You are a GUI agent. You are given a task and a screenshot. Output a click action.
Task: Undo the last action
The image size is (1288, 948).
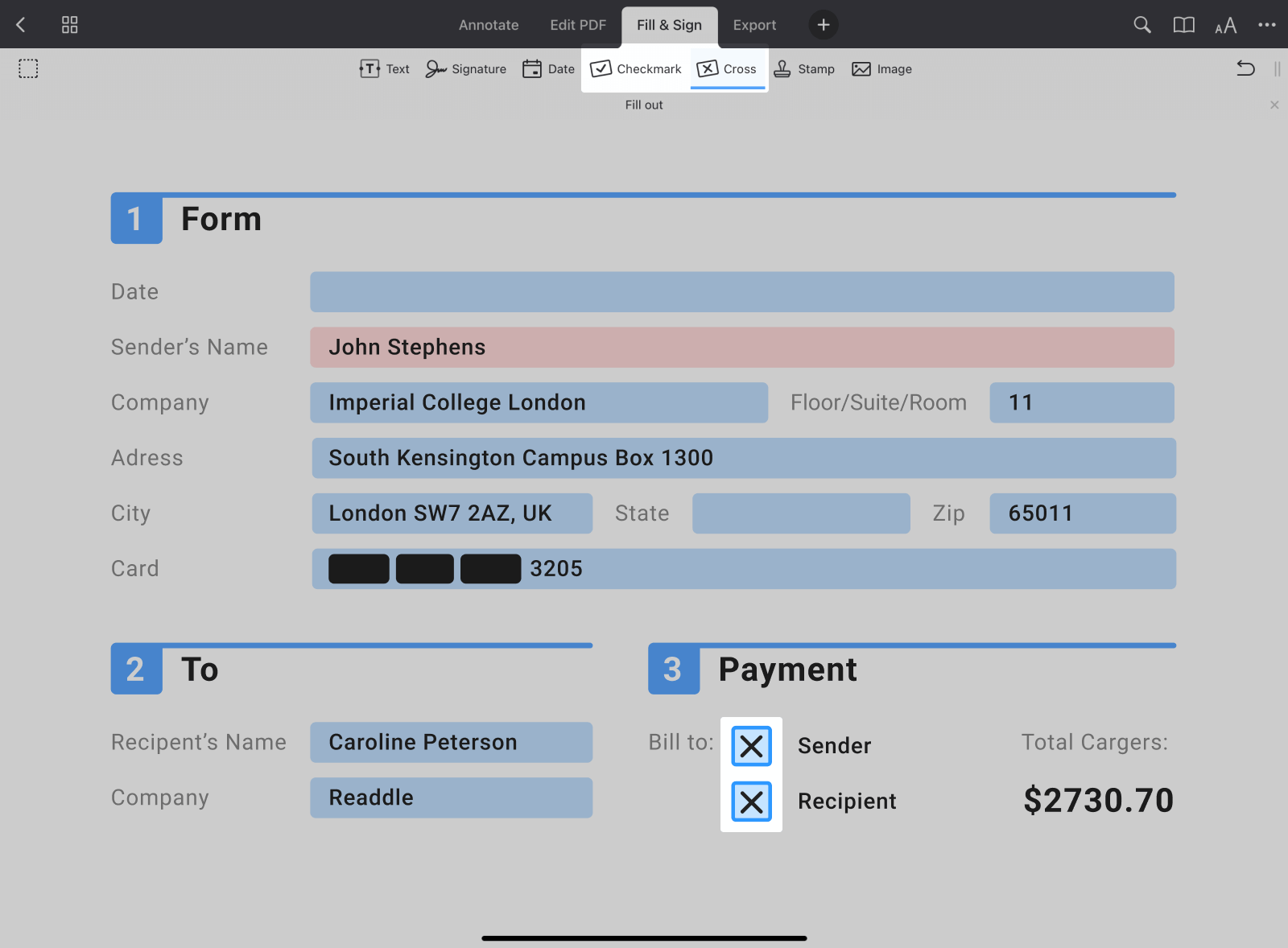pyautogui.click(x=1245, y=68)
